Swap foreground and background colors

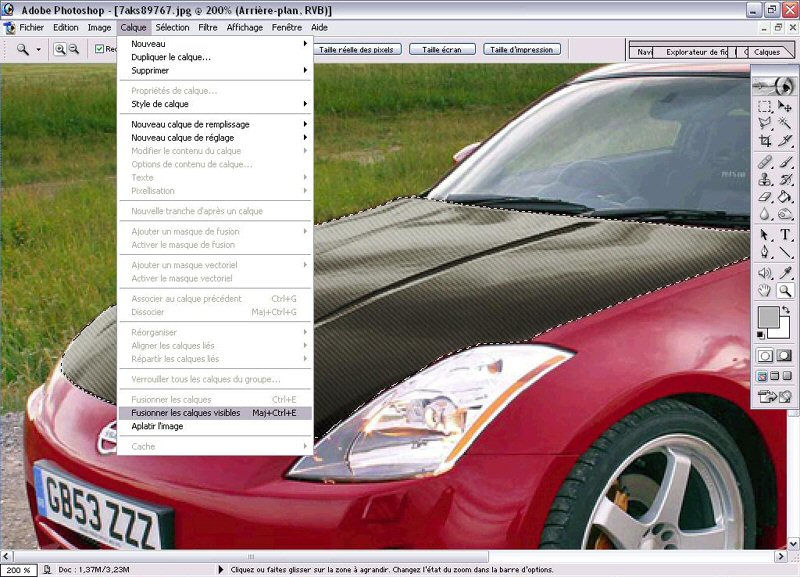coord(786,310)
